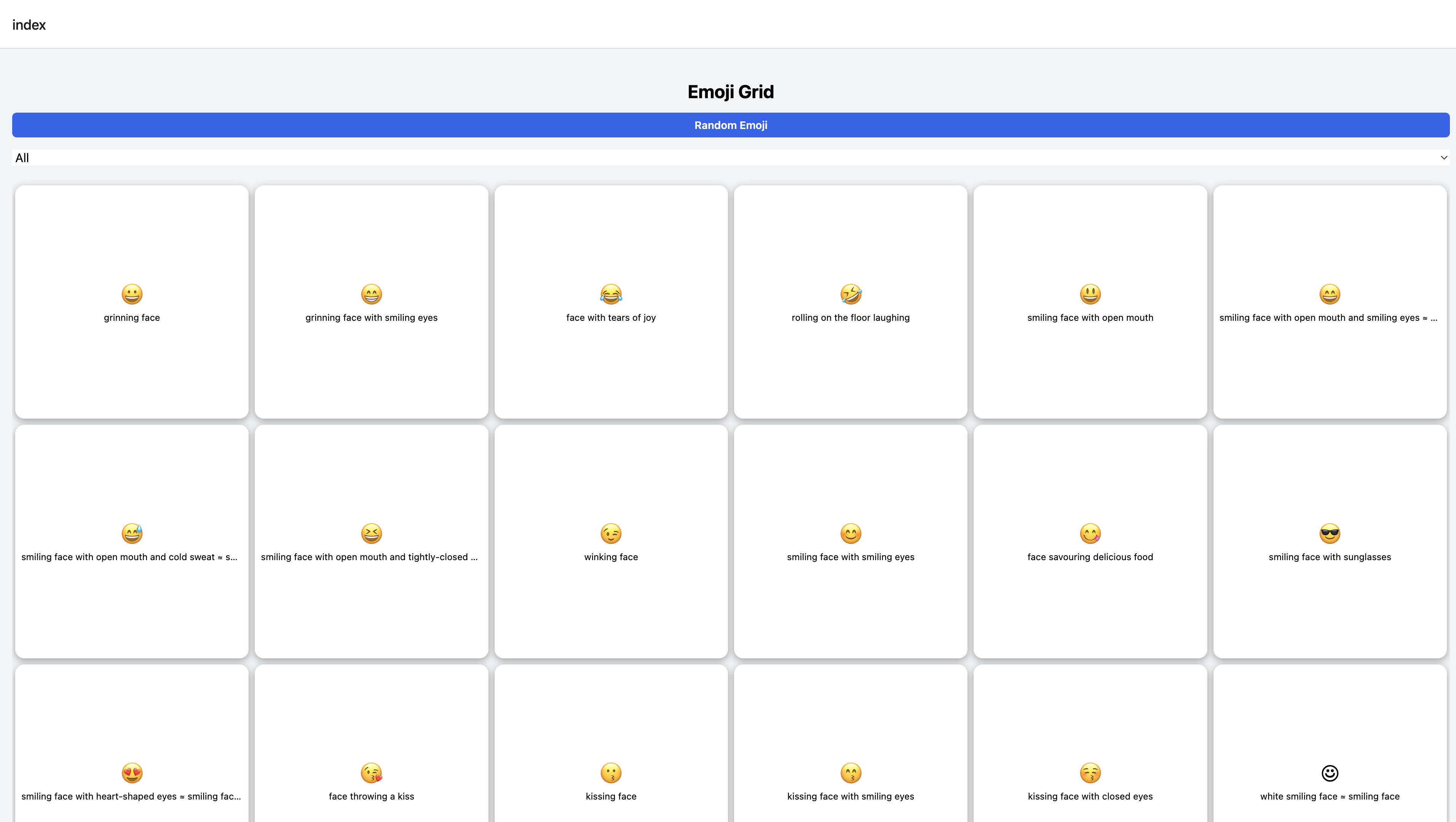Click the 'grinning face' label text
This screenshot has width=1456, height=822.
pyautogui.click(x=132, y=317)
